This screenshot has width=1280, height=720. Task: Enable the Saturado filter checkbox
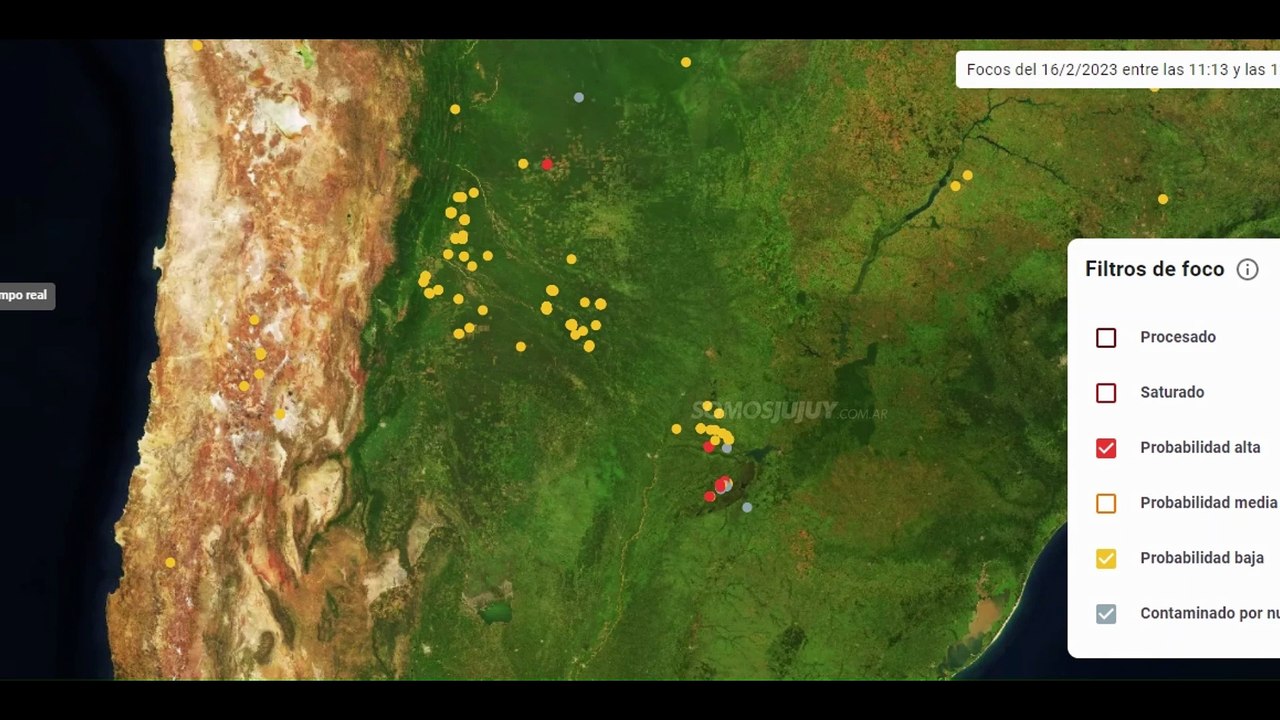tap(1106, 392)
